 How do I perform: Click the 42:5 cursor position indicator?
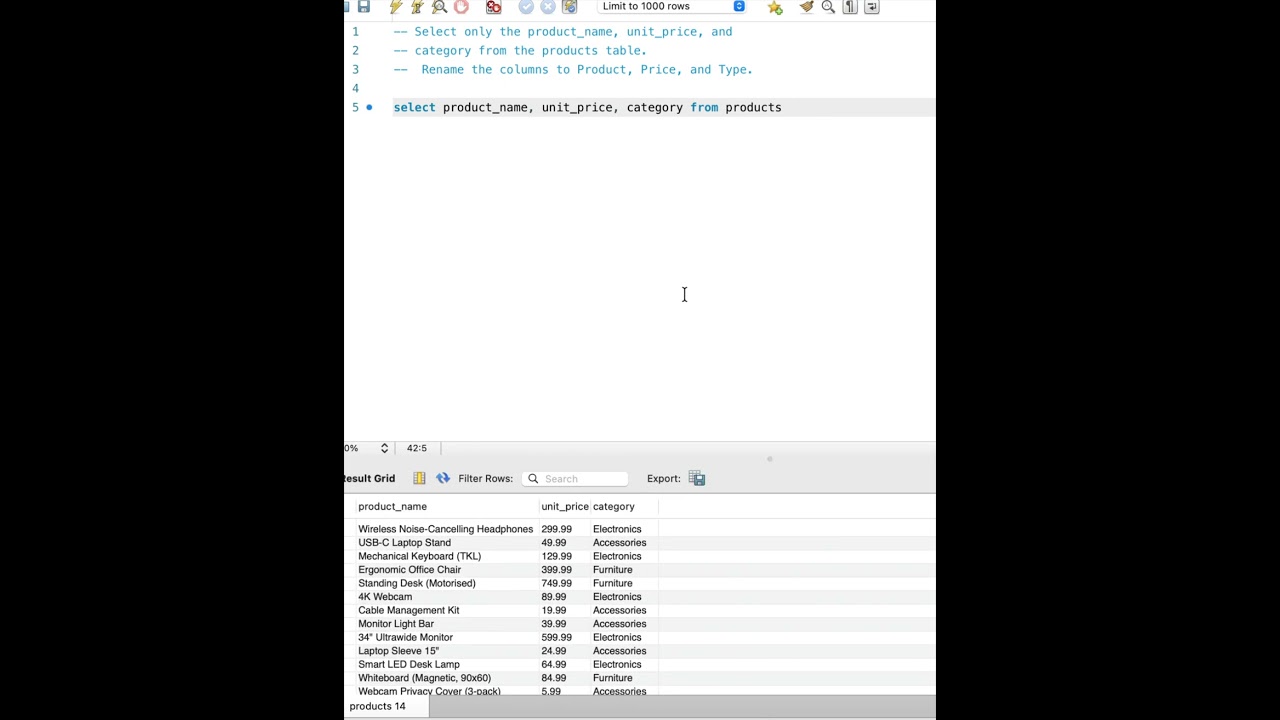[x=416, y=448]
